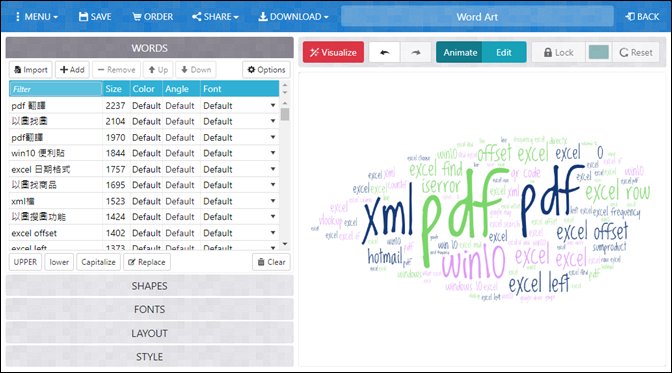Click the word list scrollbar thumb
672x373 pixels.
pos(285,114)
